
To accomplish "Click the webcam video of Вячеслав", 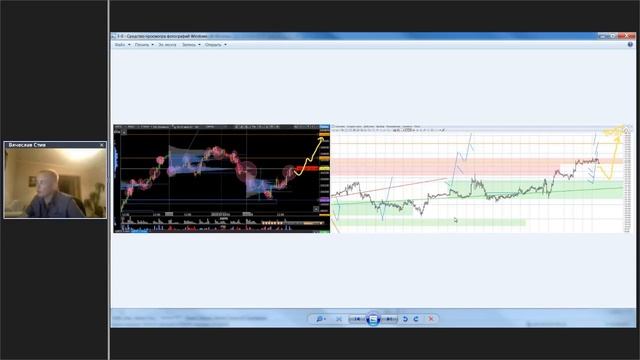I will (x=55, y=183).
